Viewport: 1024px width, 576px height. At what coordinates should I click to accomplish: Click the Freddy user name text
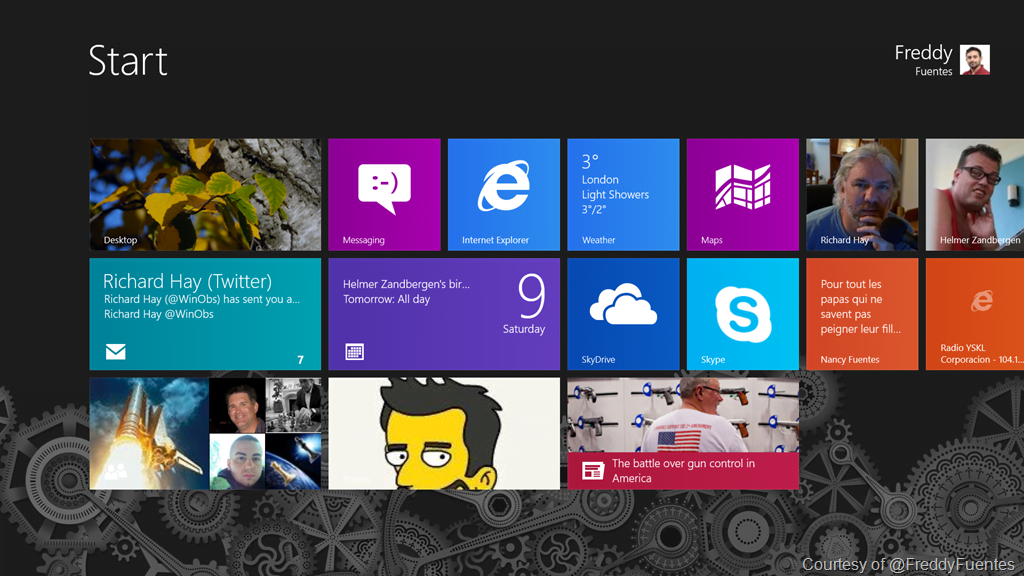[923, 53]
